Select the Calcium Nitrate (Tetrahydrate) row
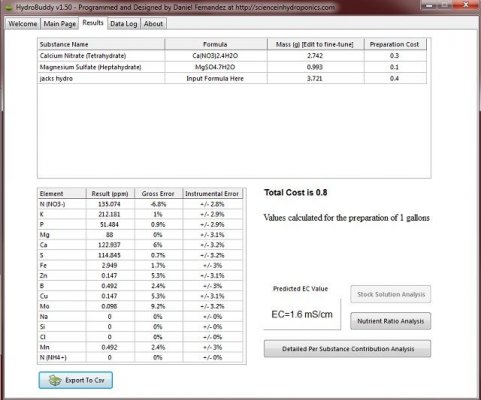This screenshot has height=400, width=481. tap(232, 56)
